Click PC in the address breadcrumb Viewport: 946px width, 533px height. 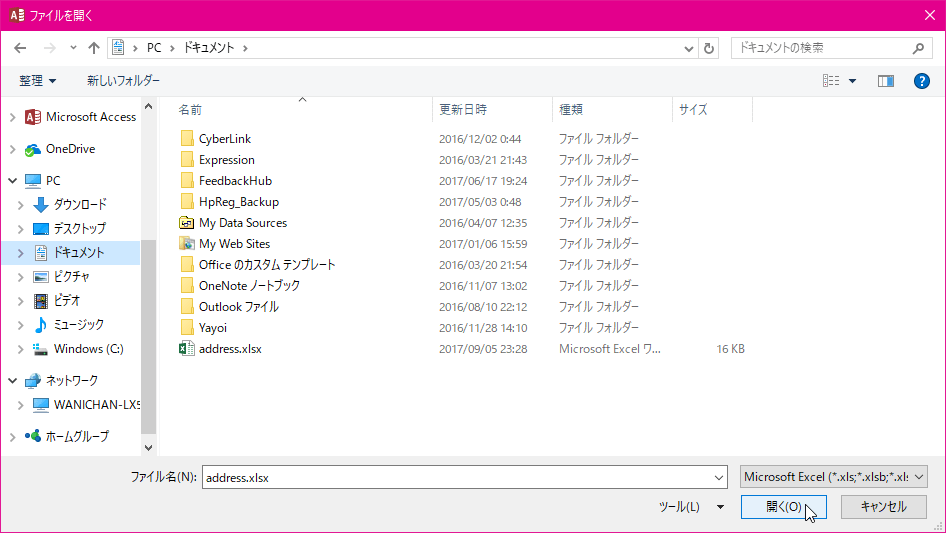pos(154,48)
